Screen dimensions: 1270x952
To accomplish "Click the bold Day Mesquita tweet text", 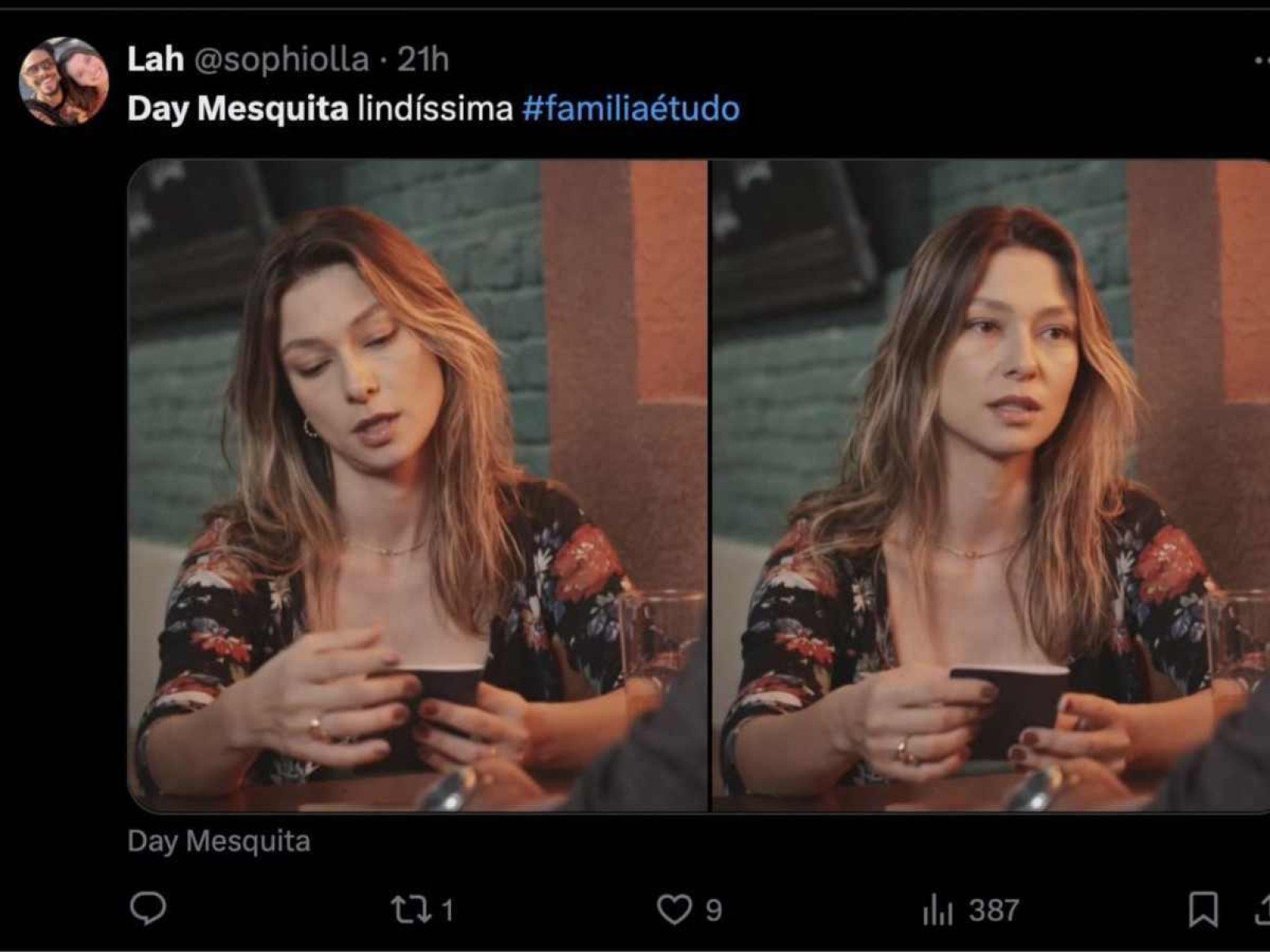I will click(x=238, y=108).
